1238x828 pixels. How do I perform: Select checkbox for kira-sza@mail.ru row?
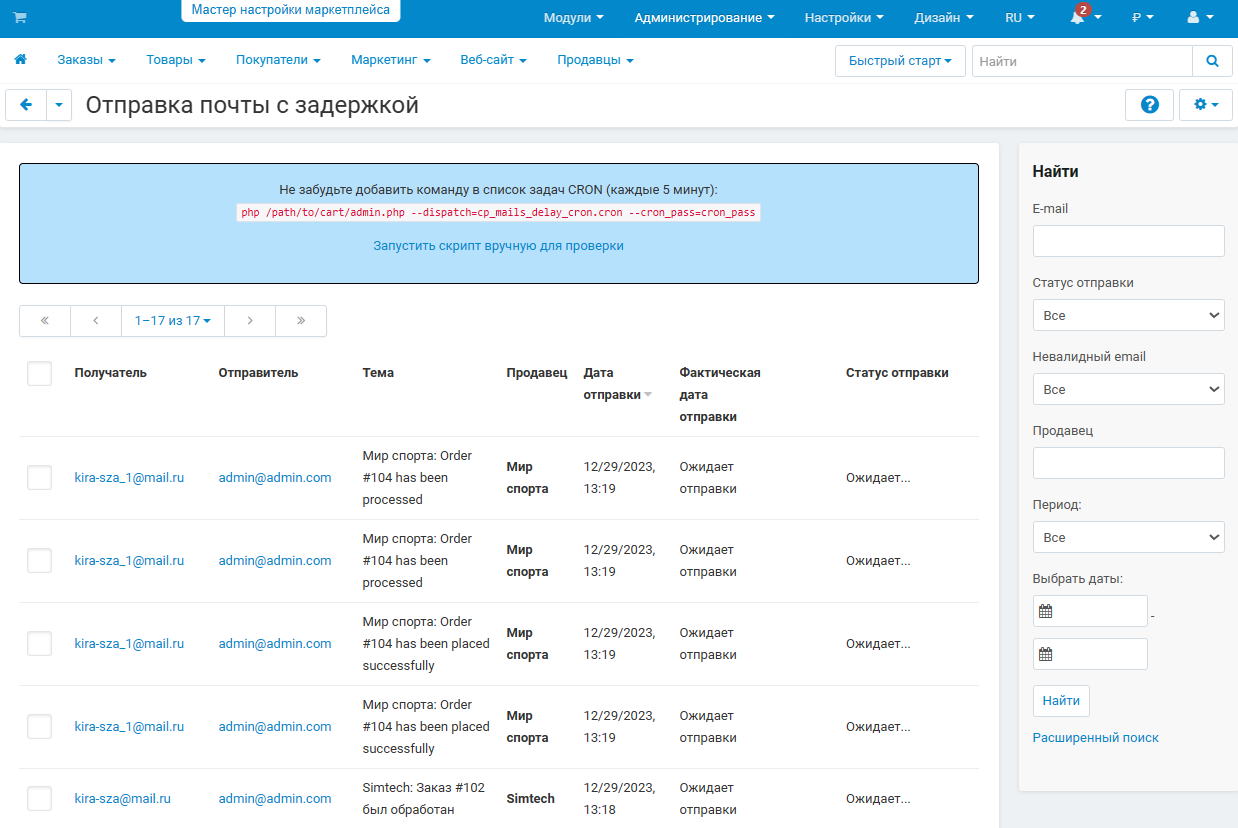click(39, 799)
